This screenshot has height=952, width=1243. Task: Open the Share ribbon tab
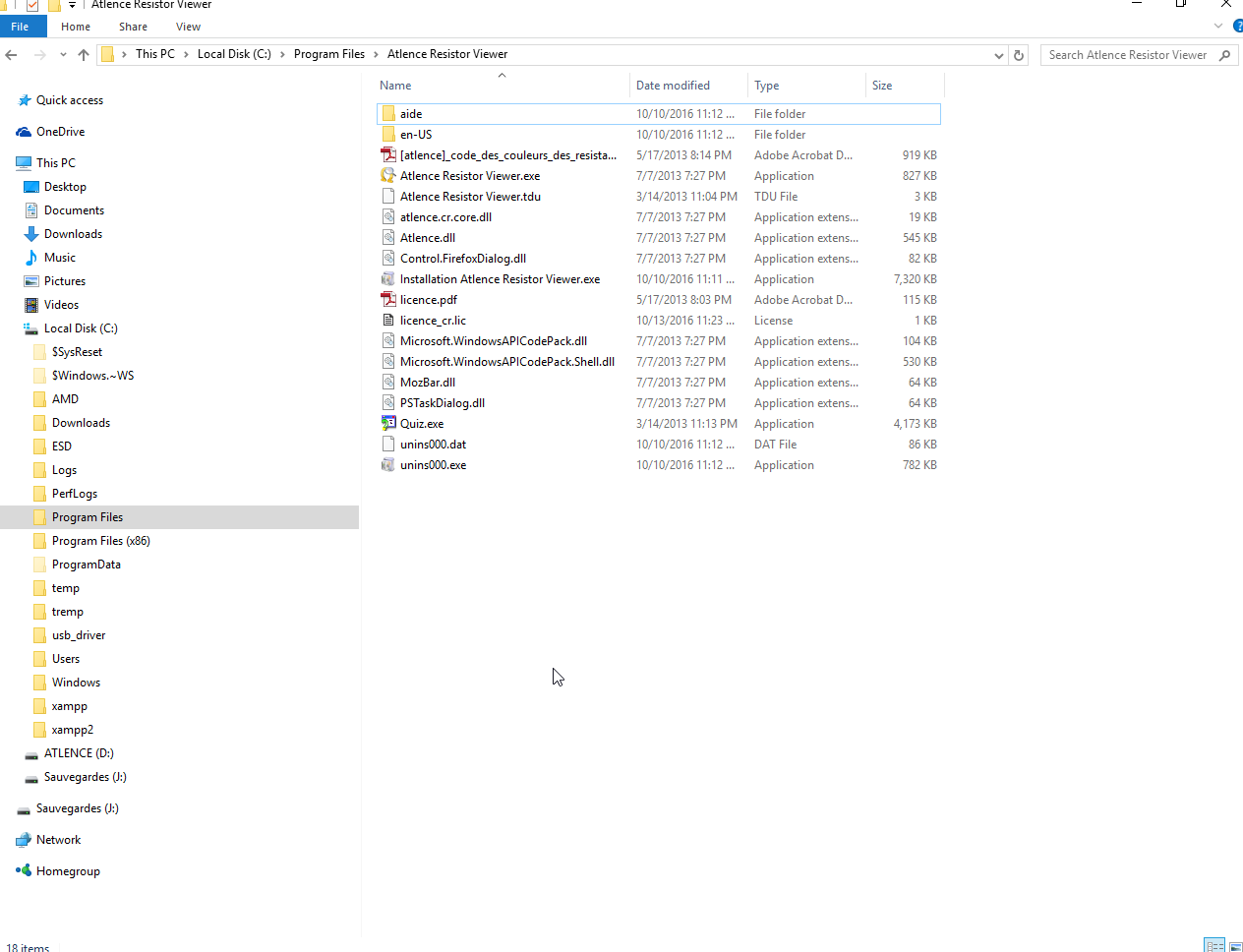pos(134,27)
